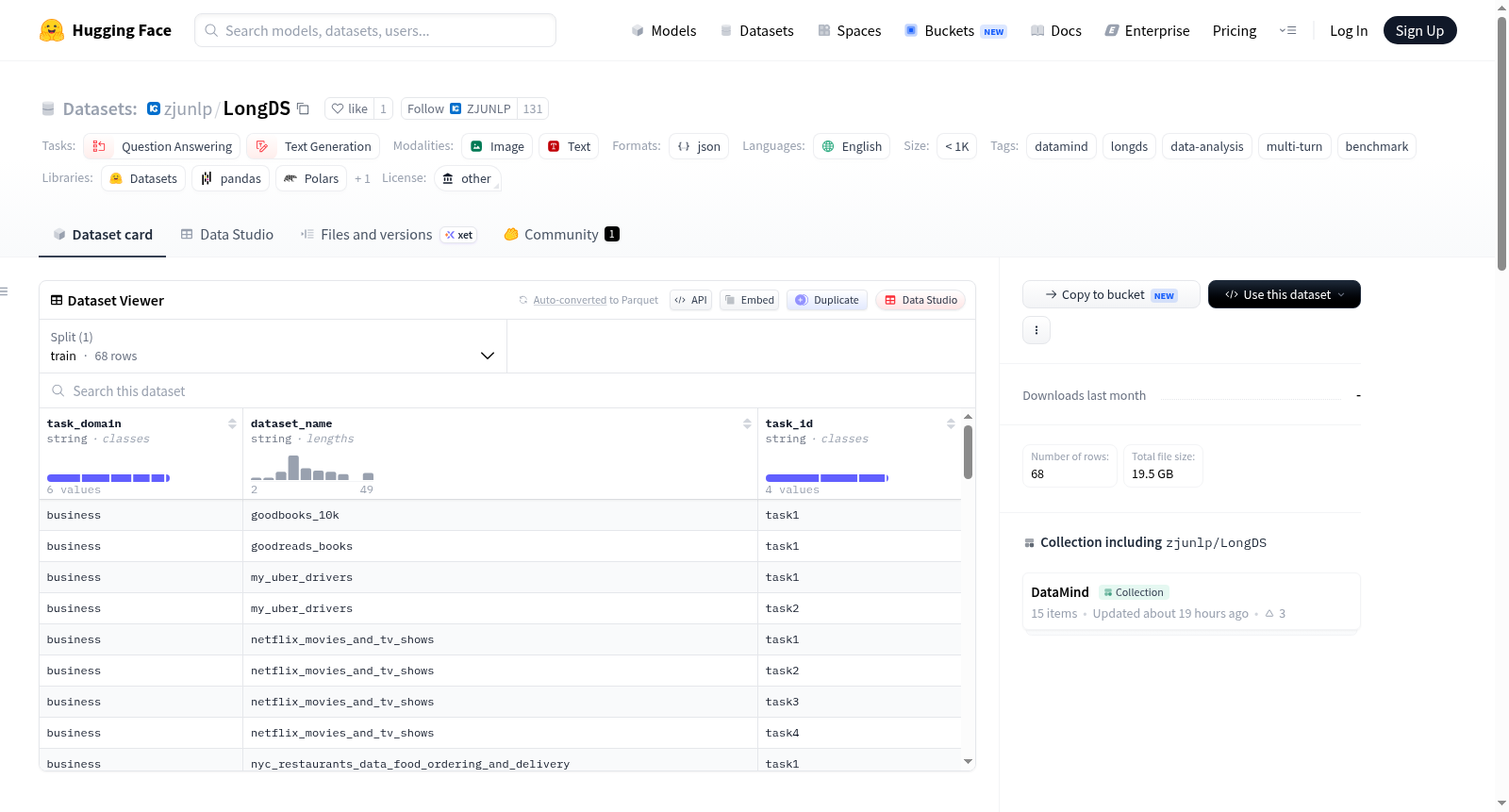This screenshot has height=812, width=1509.
Task: Click the benchmark tag
Action: [x=1376, y=146]
